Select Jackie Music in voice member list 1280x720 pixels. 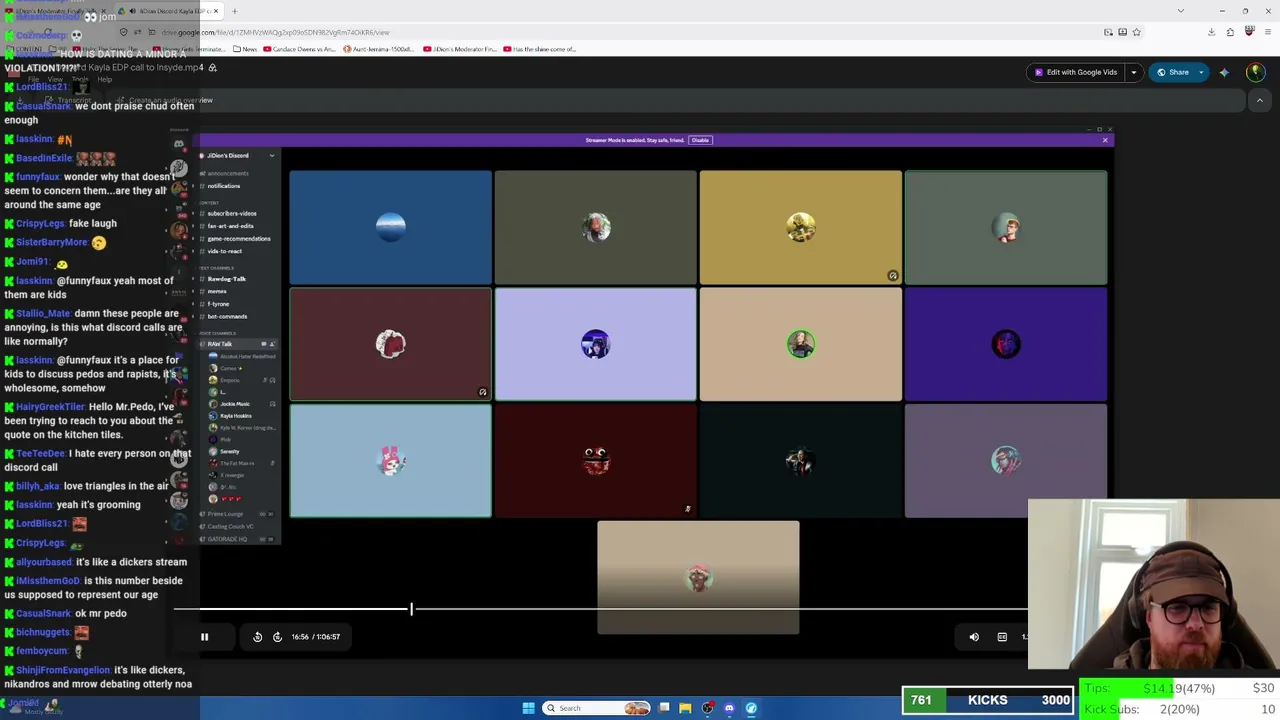pyautogui.click(x=235, y=404)
